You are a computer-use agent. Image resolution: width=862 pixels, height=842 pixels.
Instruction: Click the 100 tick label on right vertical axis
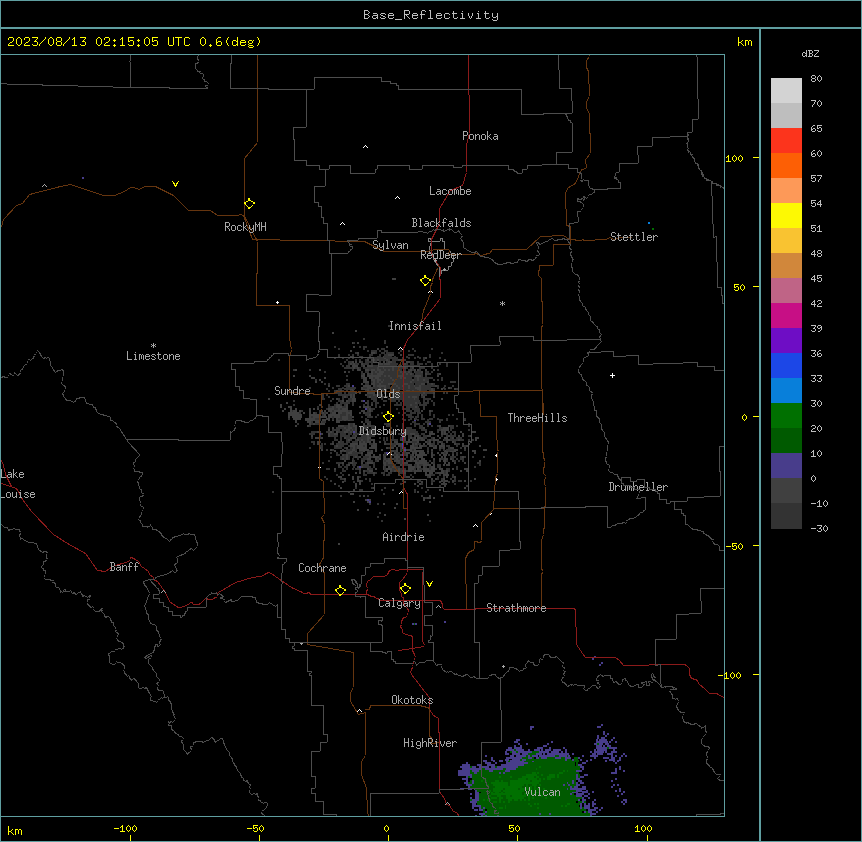pos(734,158)
